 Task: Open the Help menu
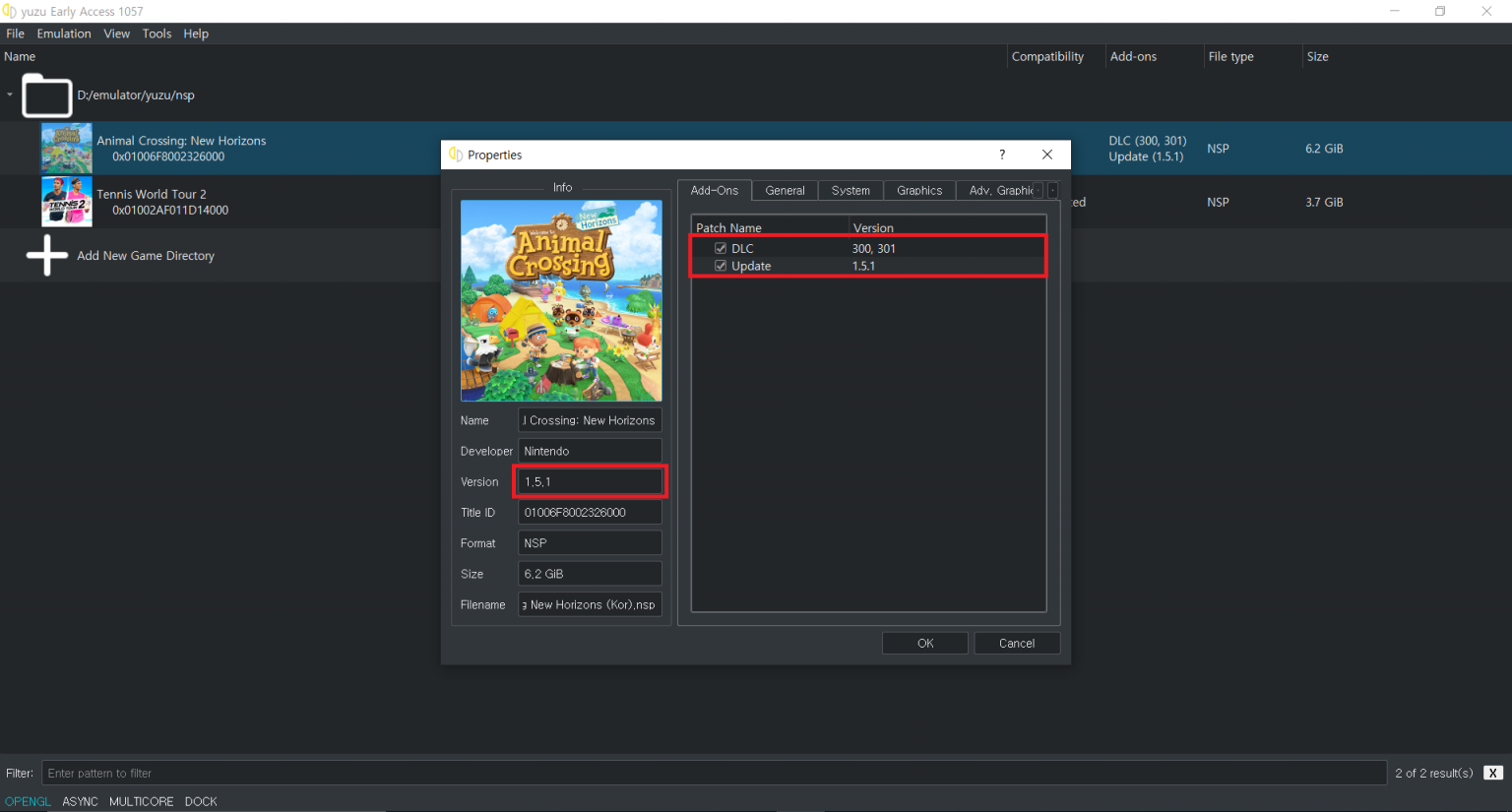pos(196,33)
